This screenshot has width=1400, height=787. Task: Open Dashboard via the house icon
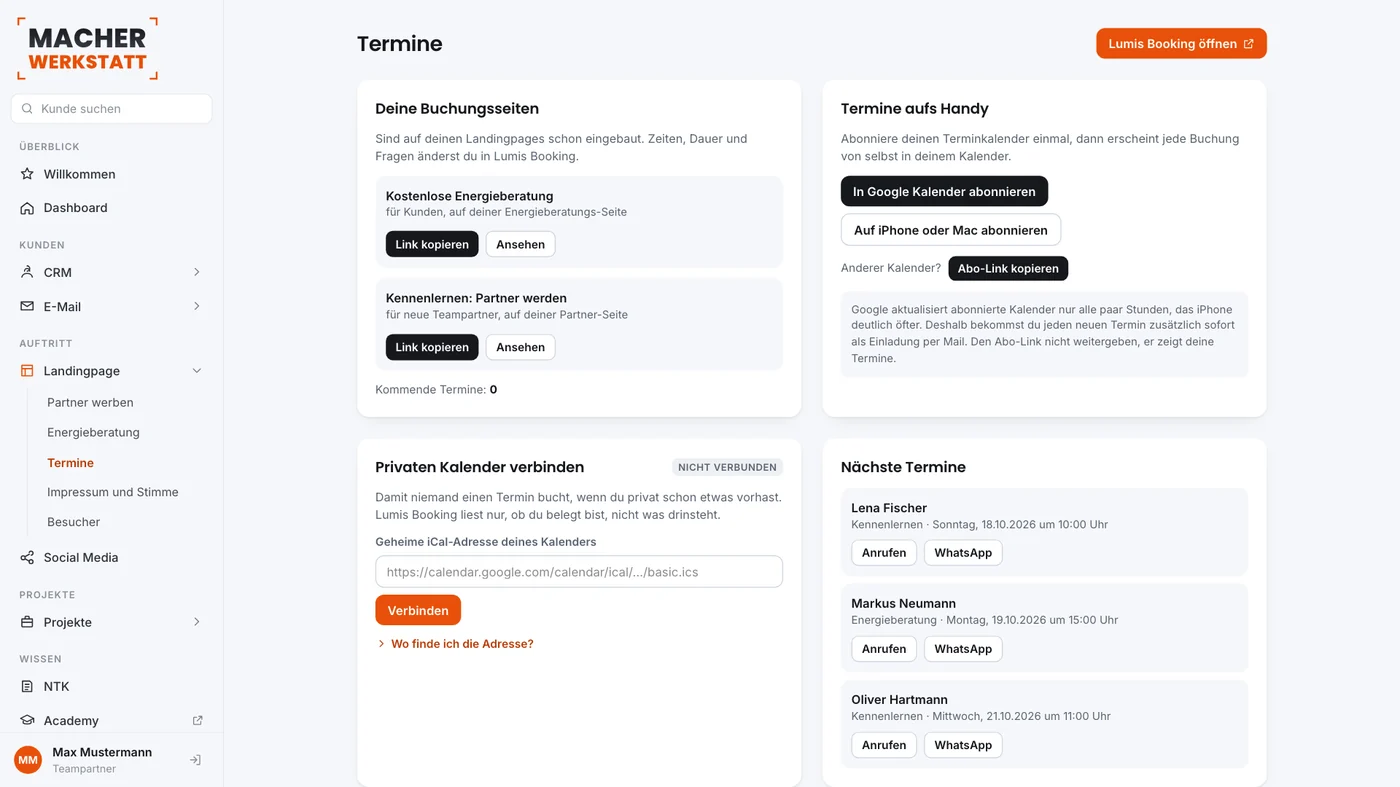point(27,208)
